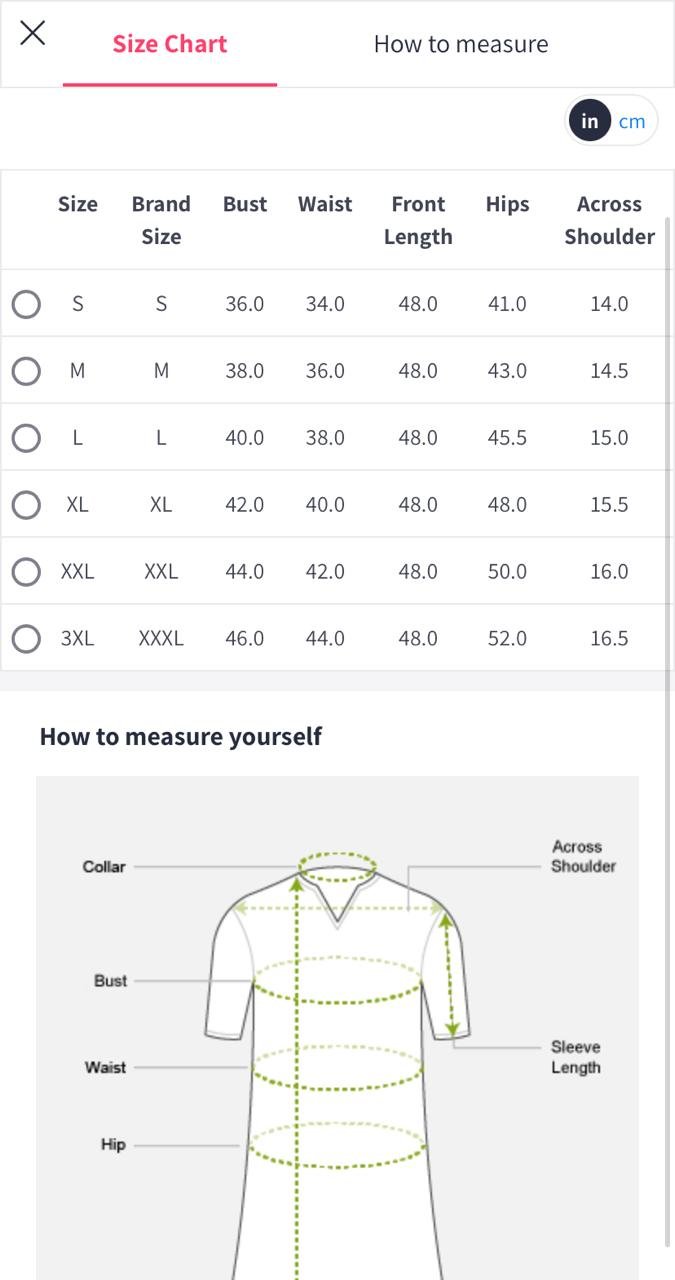Click the Across Shoulder column header
Viewport: 675px width, 1280px height.
pyautogui.click(x=609, y=220)
